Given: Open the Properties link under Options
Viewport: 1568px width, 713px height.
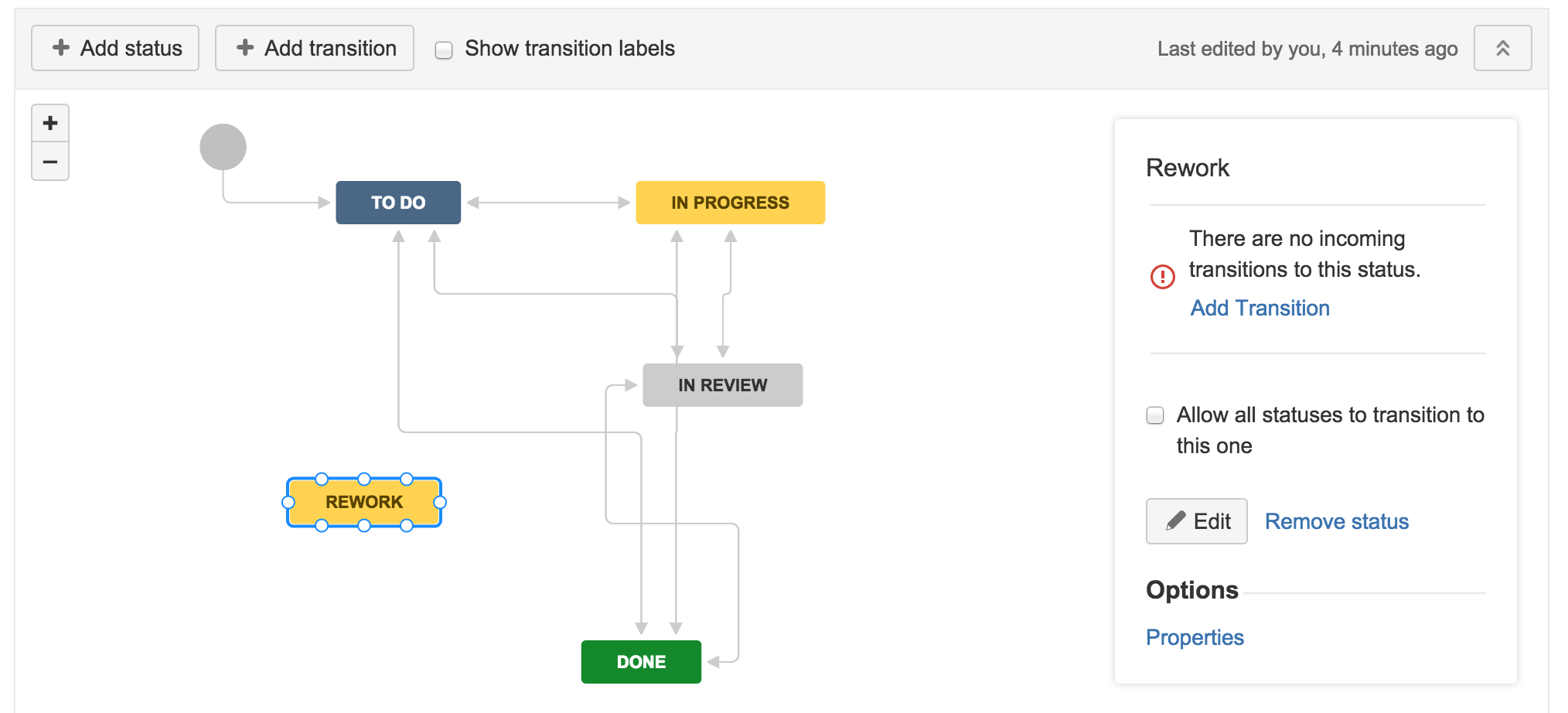Looking at the screenshot, I should 1195,637.
